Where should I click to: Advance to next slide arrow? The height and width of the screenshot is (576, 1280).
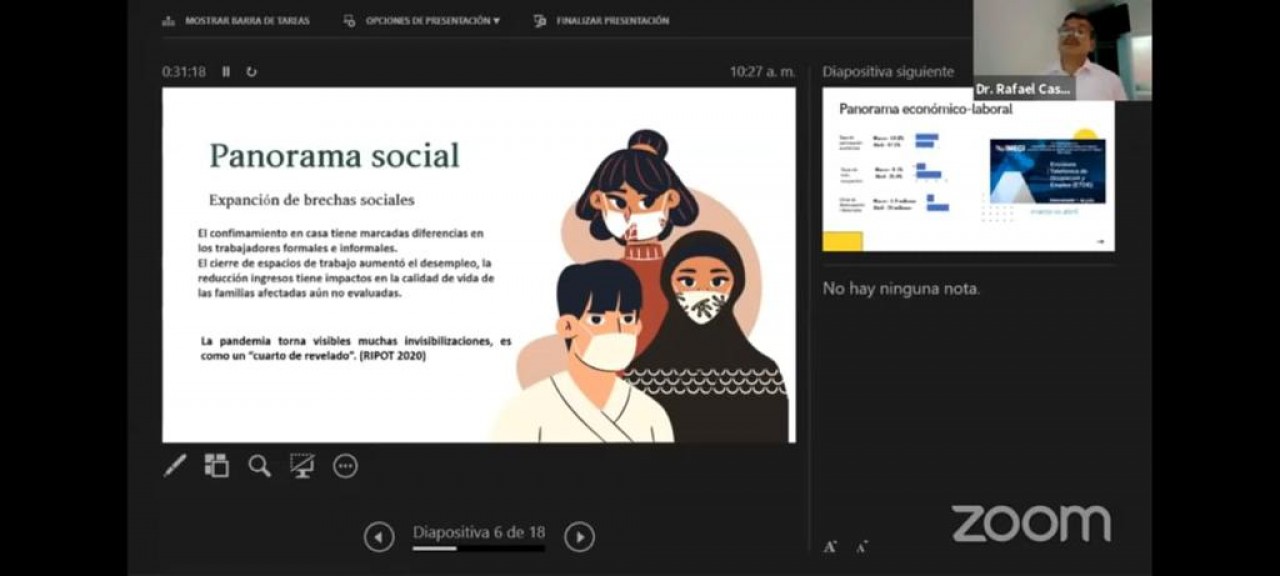579,537
